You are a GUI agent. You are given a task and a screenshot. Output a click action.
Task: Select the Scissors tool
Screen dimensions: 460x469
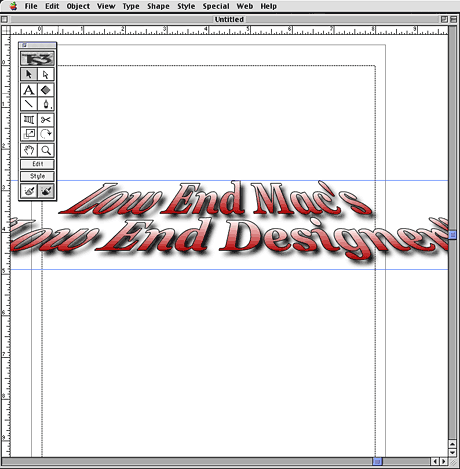[46, 120]
